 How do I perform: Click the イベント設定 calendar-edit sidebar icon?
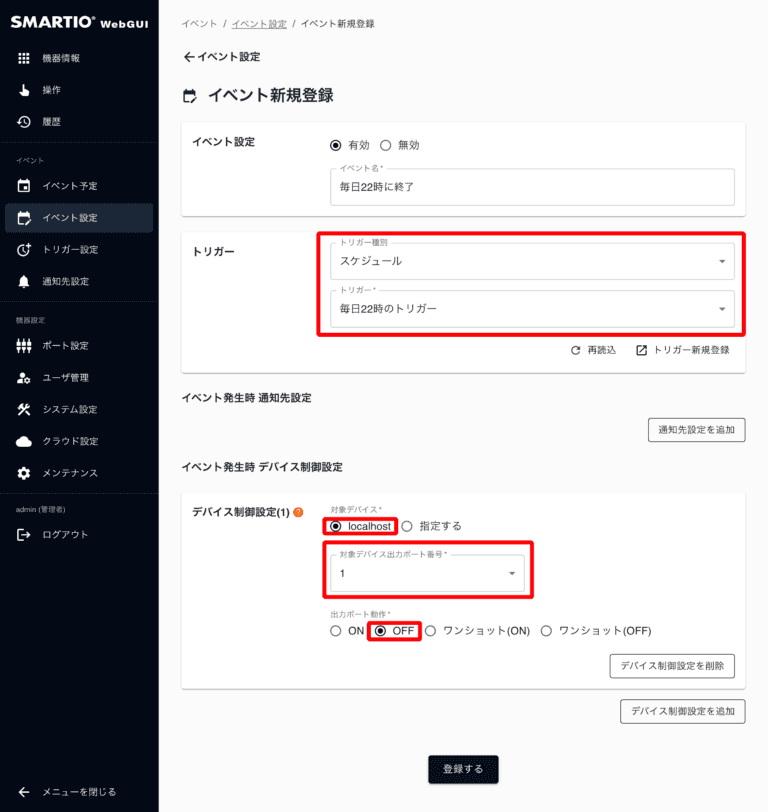point(24,218)
